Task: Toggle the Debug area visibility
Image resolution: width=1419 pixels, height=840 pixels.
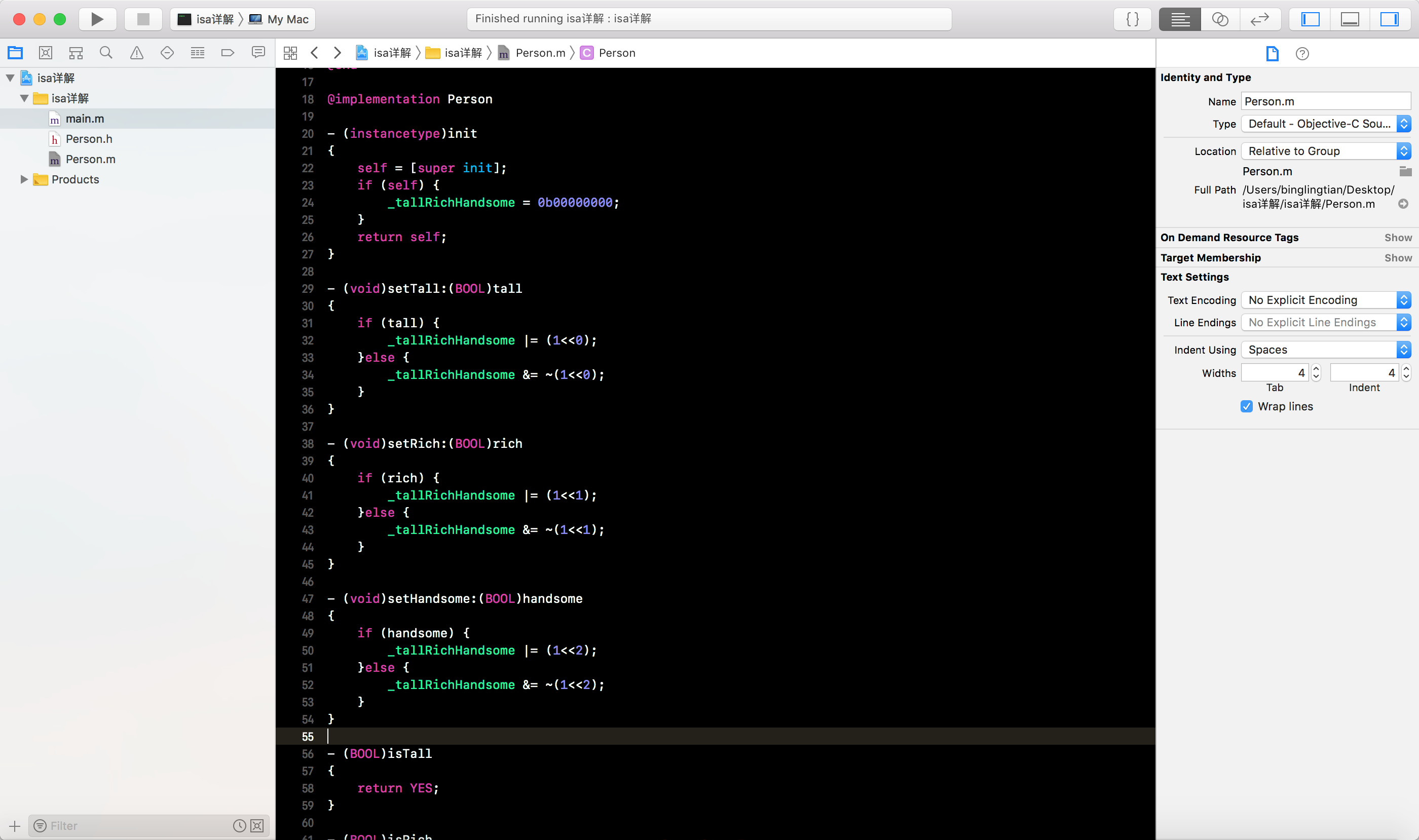Action: point(1350,19)
